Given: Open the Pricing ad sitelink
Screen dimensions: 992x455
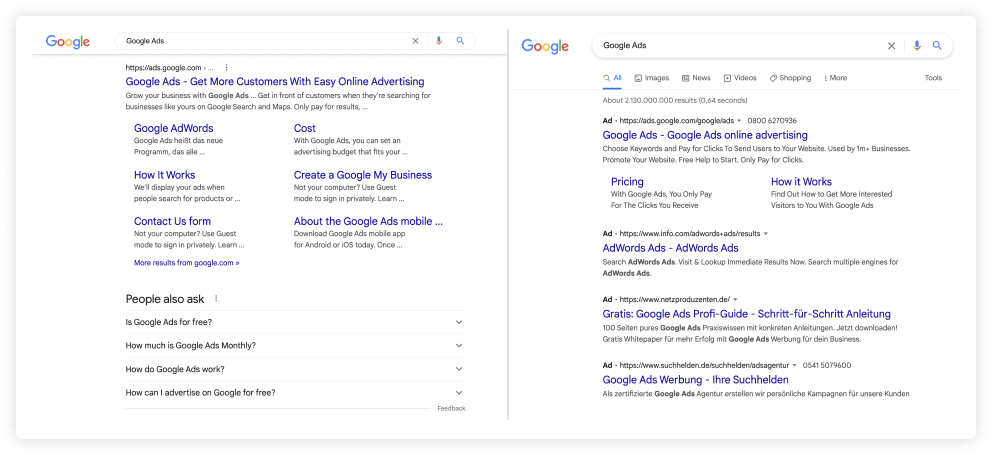Looking at the screenshot, I should [x=627, y=182].
